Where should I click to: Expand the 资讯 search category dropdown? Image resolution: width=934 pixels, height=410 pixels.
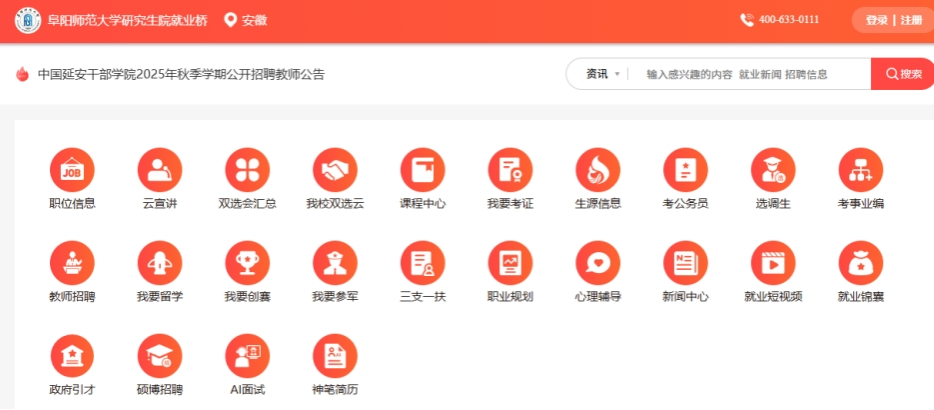pyautogui.click(x=603, y=74)
